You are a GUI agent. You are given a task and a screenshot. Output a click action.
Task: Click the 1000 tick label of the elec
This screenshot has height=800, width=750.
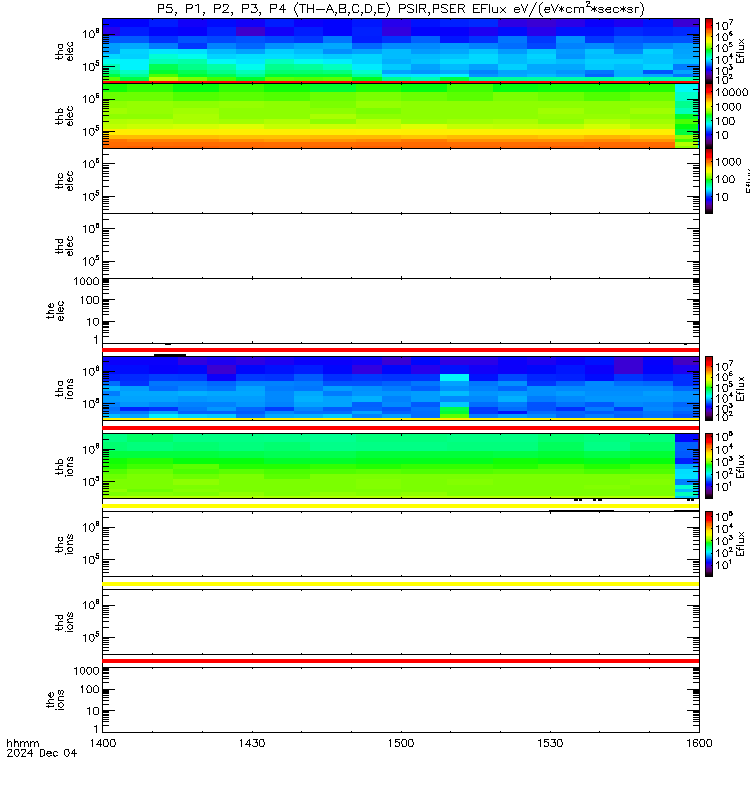pos(86,281)
